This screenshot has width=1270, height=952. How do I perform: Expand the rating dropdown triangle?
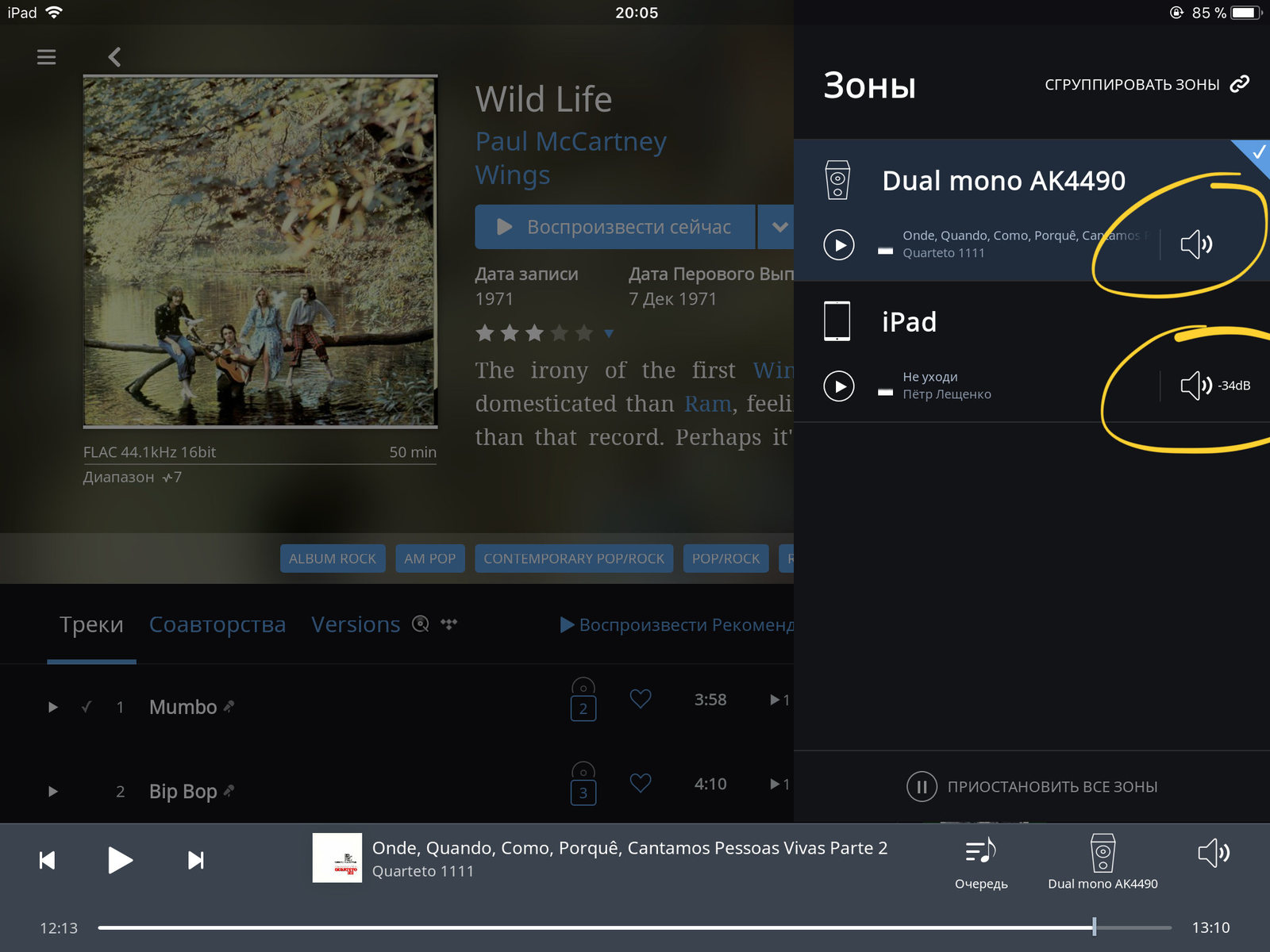click(x=609, y=333)
